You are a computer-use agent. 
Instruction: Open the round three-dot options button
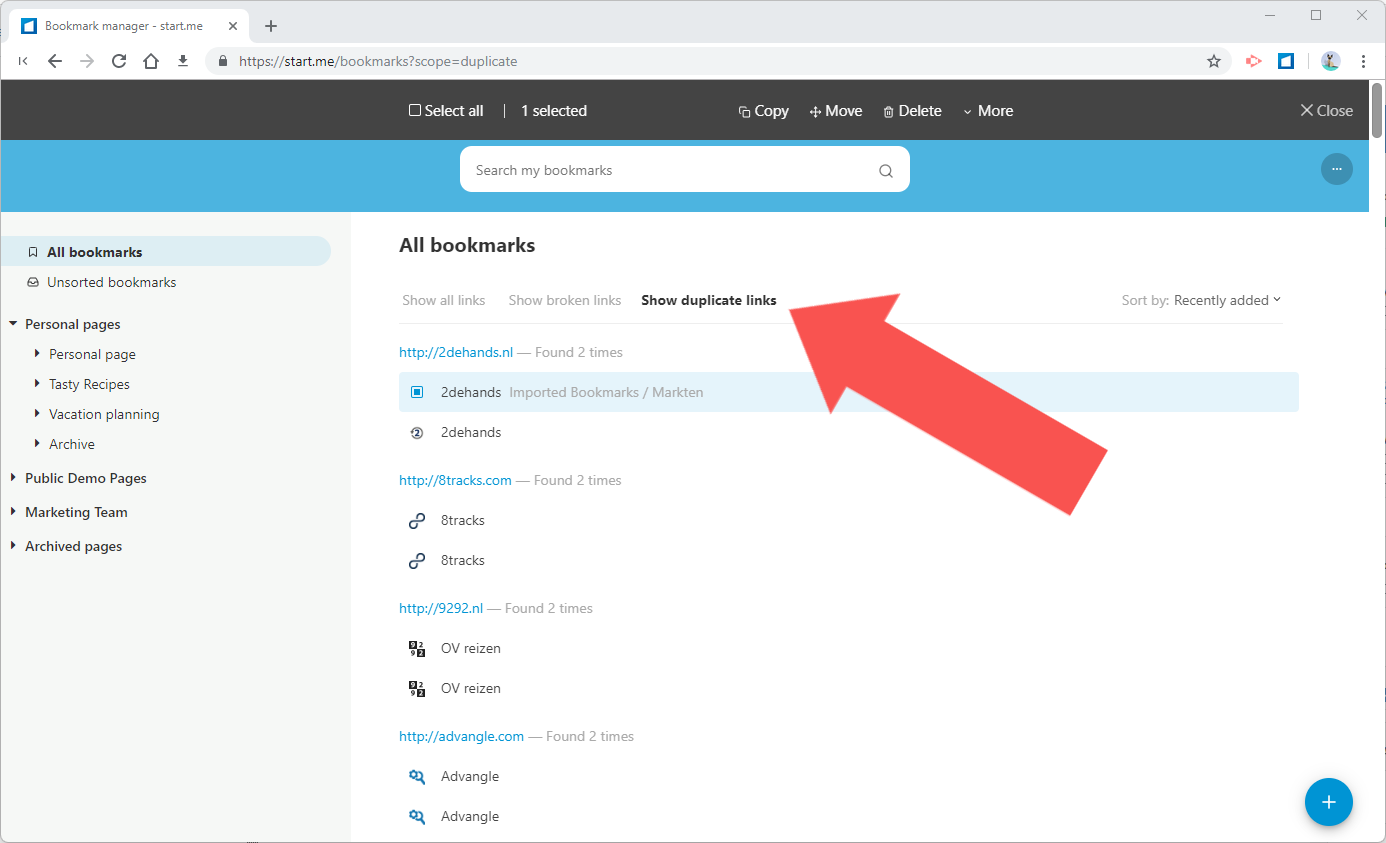click(1337, 169)
